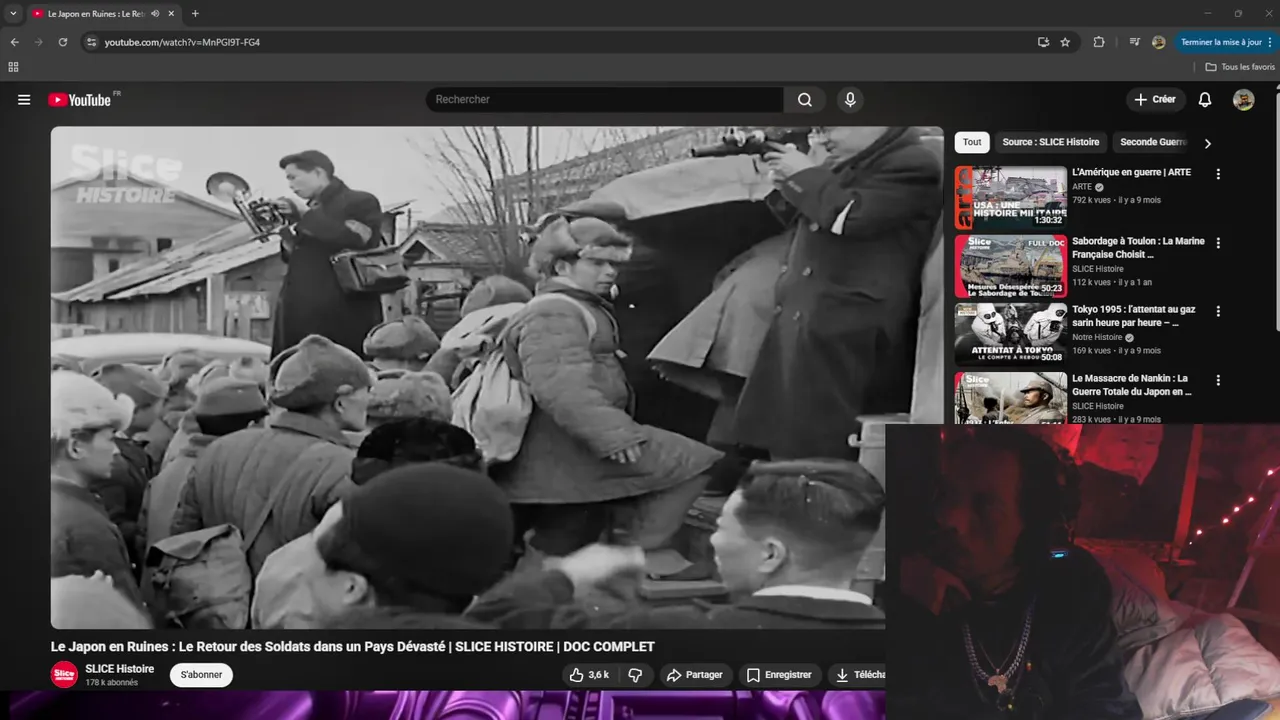Close the Le Japon en Ruines tab
Viewport: 1280px width, 720px height.
[172, 14]
